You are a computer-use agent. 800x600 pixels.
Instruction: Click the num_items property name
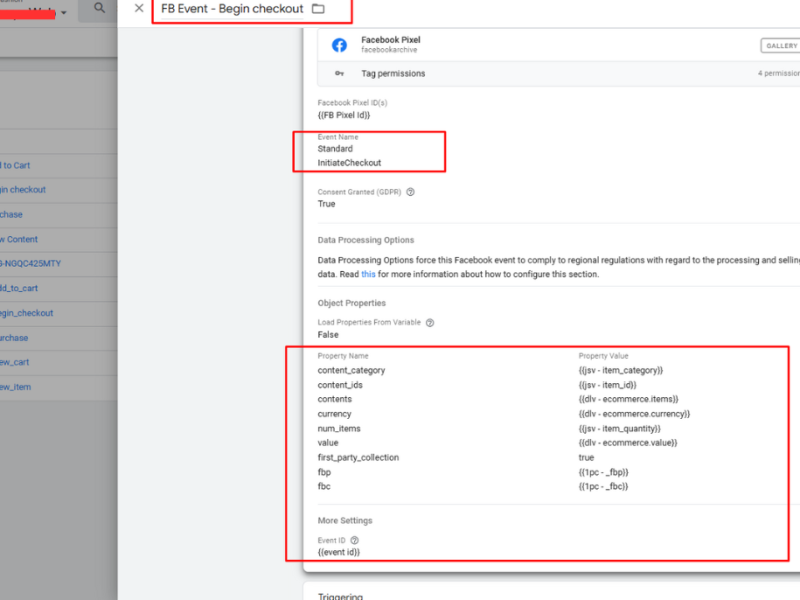click(339, 429)
